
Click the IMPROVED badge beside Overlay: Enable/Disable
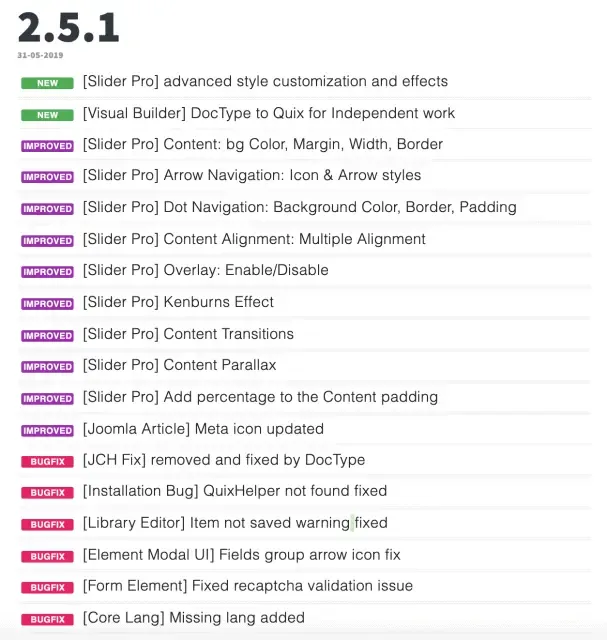pyautogui.click(x=47, y=272)
